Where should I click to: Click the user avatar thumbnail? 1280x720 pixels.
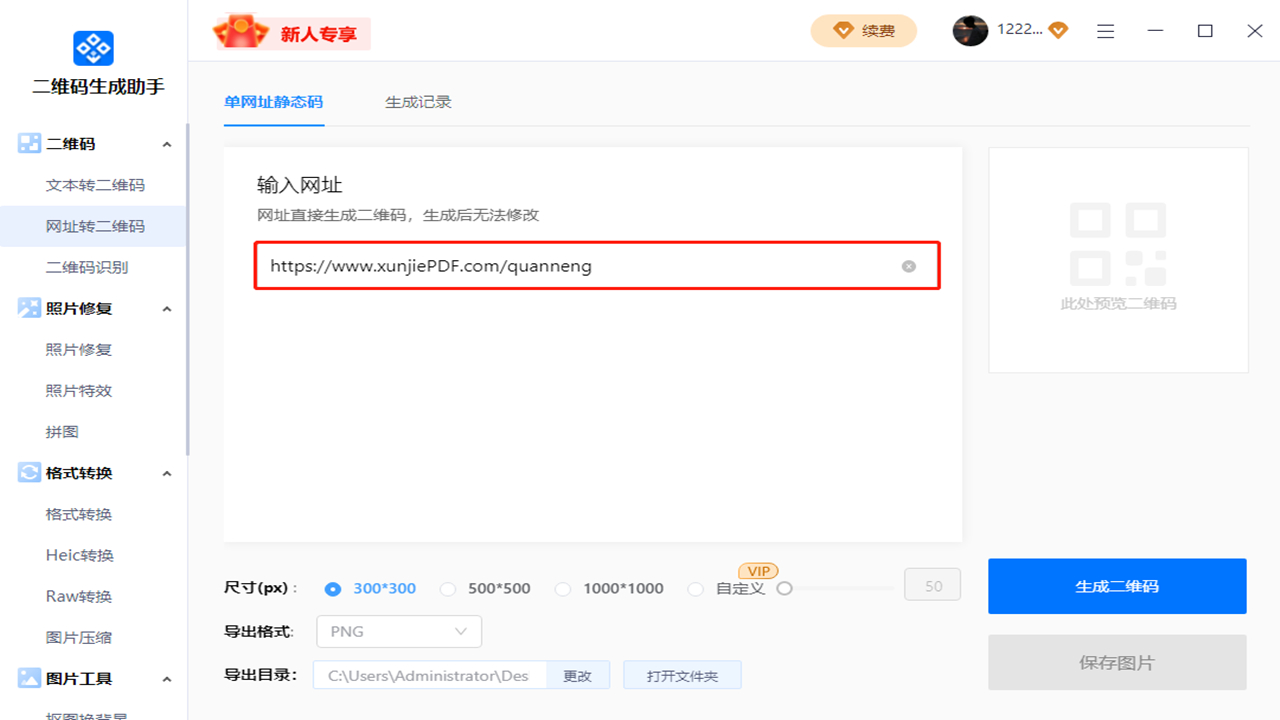click(x=970, y=31)
